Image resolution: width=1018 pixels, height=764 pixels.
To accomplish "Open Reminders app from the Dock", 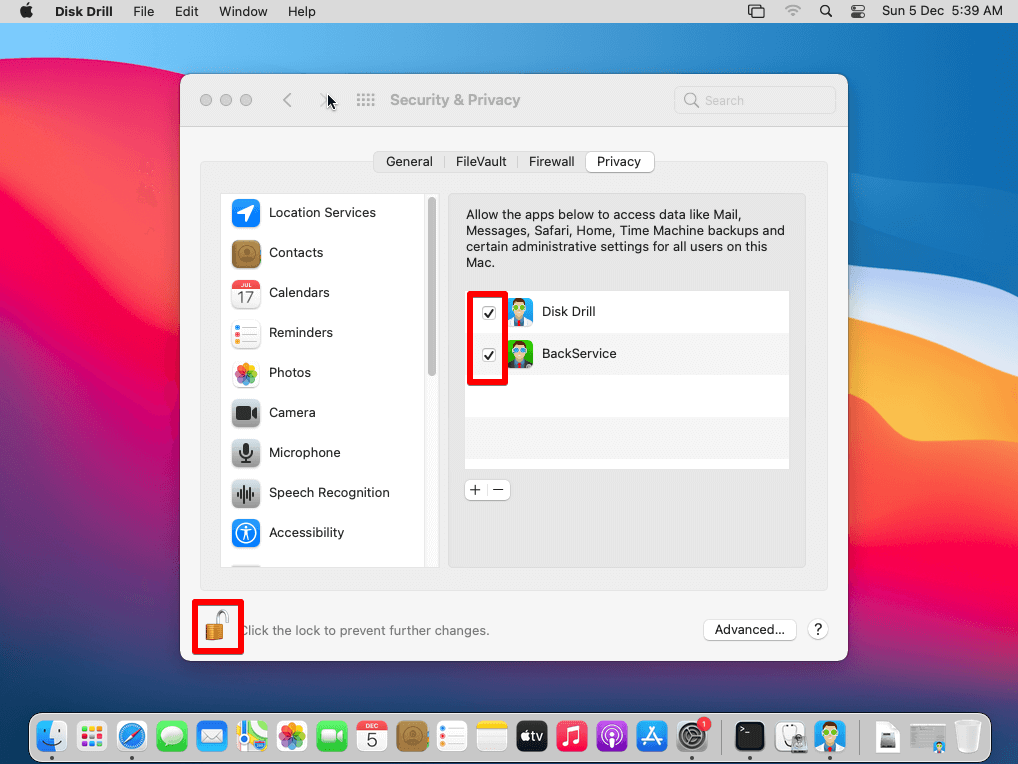I will coord(452,737).
